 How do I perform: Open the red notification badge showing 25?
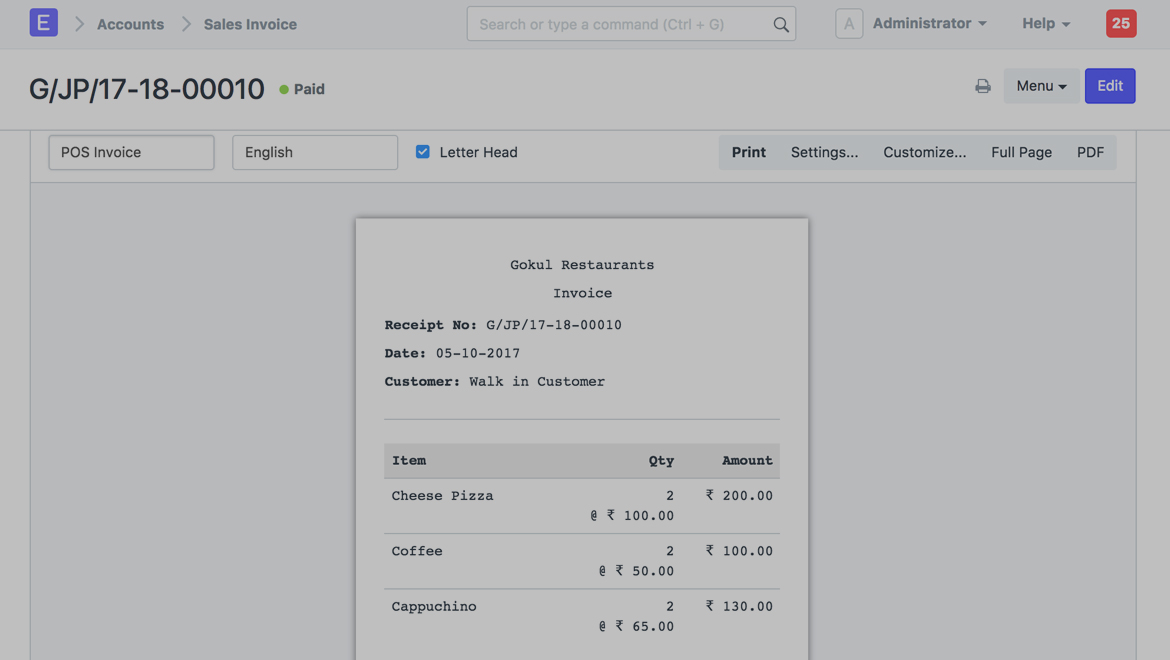[1120, 23]
